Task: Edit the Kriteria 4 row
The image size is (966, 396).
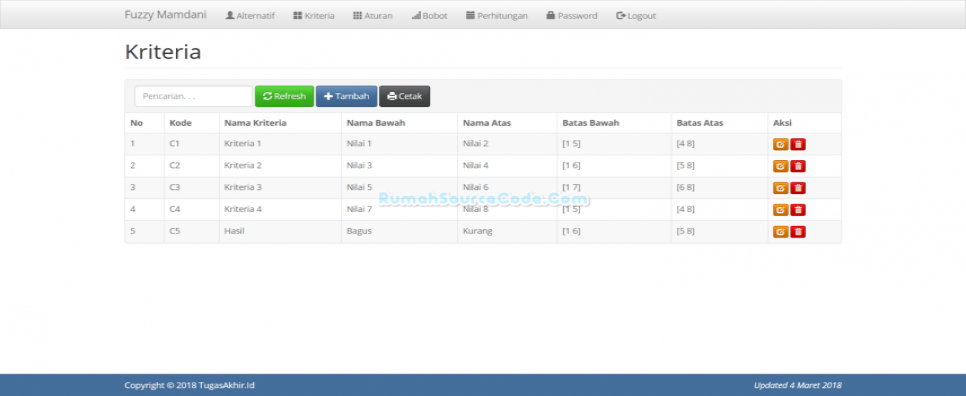Action: tap(781, 210)
